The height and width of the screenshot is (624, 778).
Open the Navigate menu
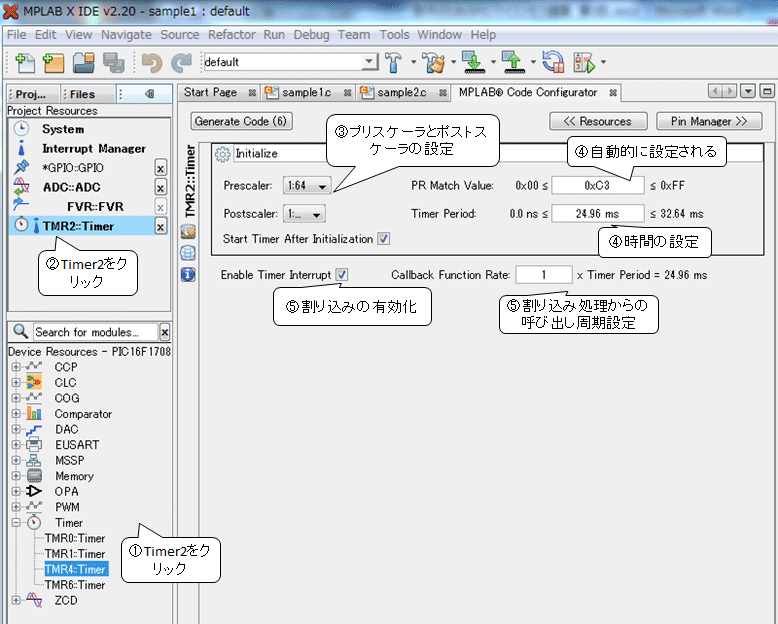coord(126,35)
